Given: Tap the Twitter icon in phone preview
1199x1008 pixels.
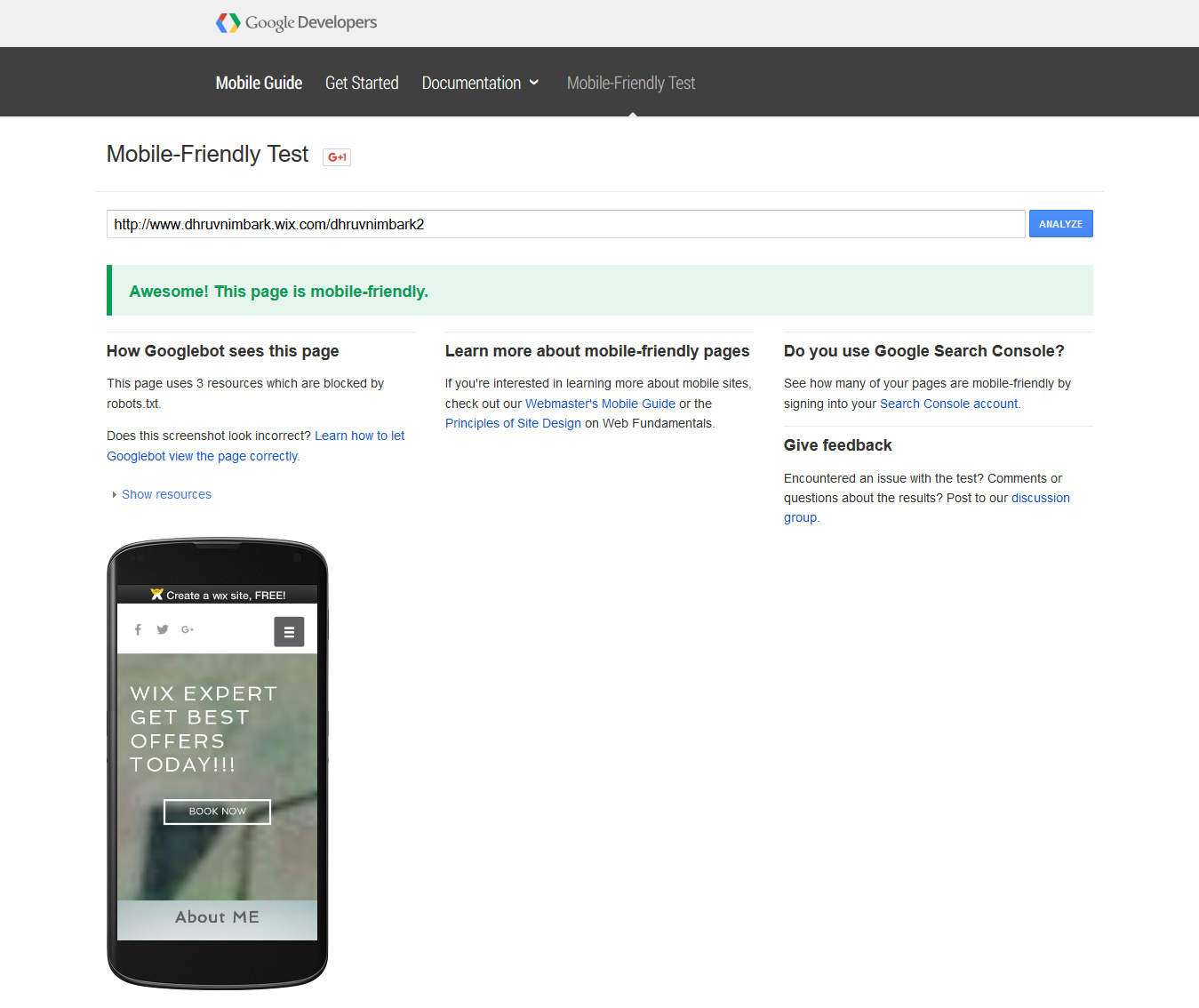Looking at the screenshot, I should (163, 630).
